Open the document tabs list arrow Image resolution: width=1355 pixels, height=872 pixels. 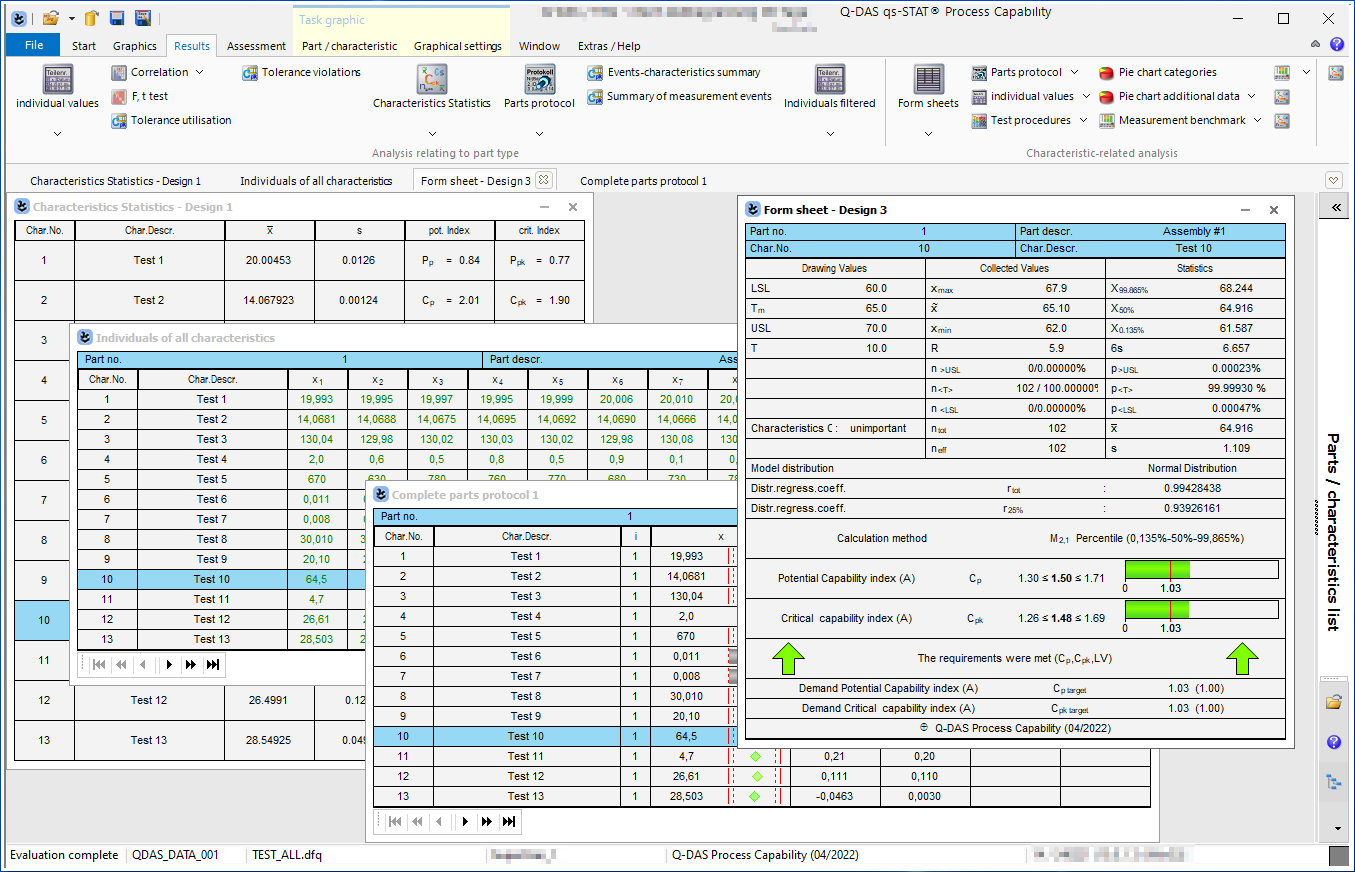tap(1333, 180)
